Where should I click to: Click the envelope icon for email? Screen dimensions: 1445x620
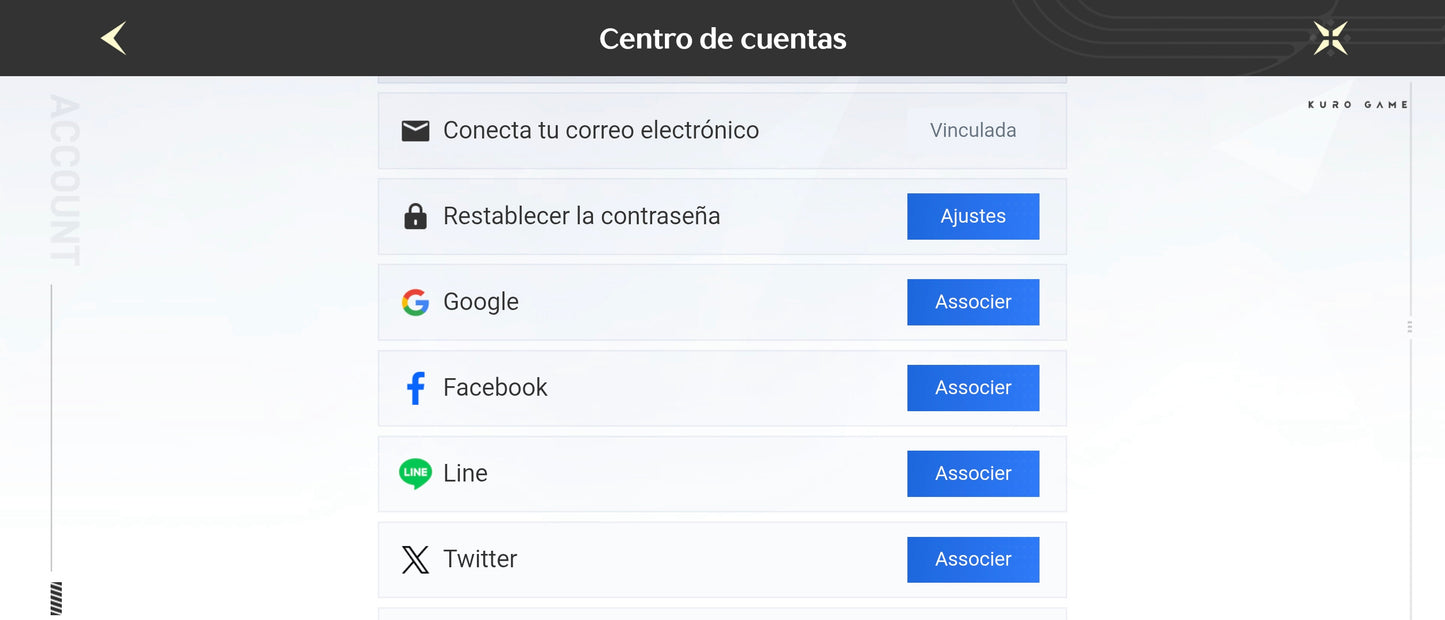415,131
